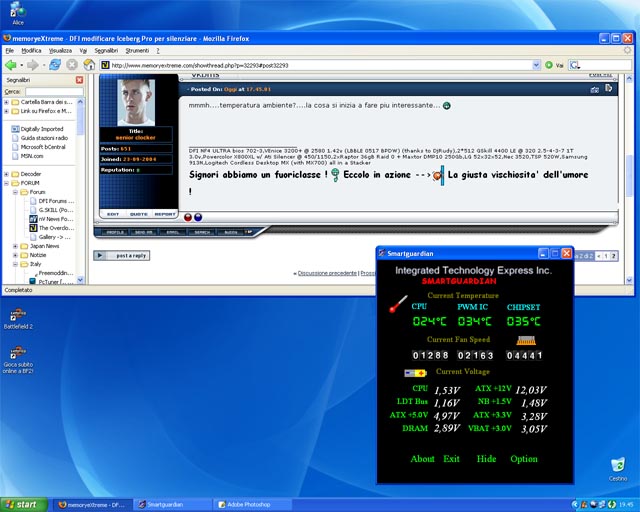
Task: Click the bookmarks sidebar scroll down arrow
Action: pyautogui.click(x=80, y=280)
